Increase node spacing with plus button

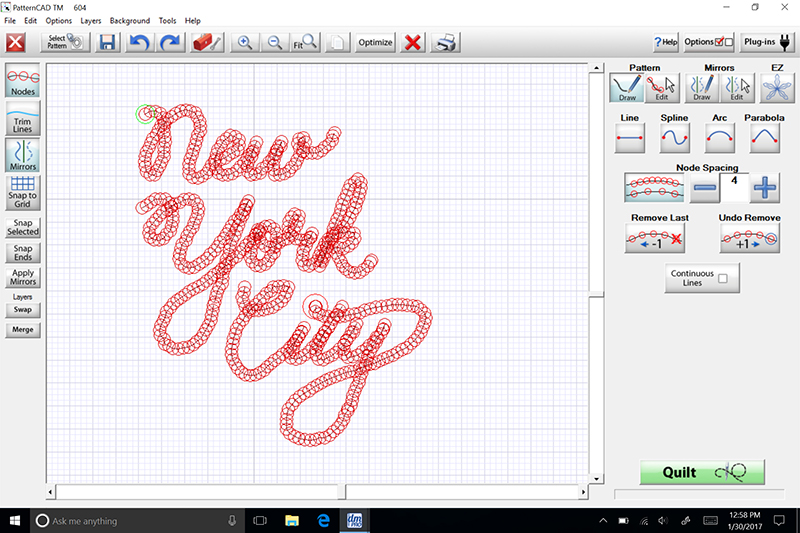pos(765,187)
